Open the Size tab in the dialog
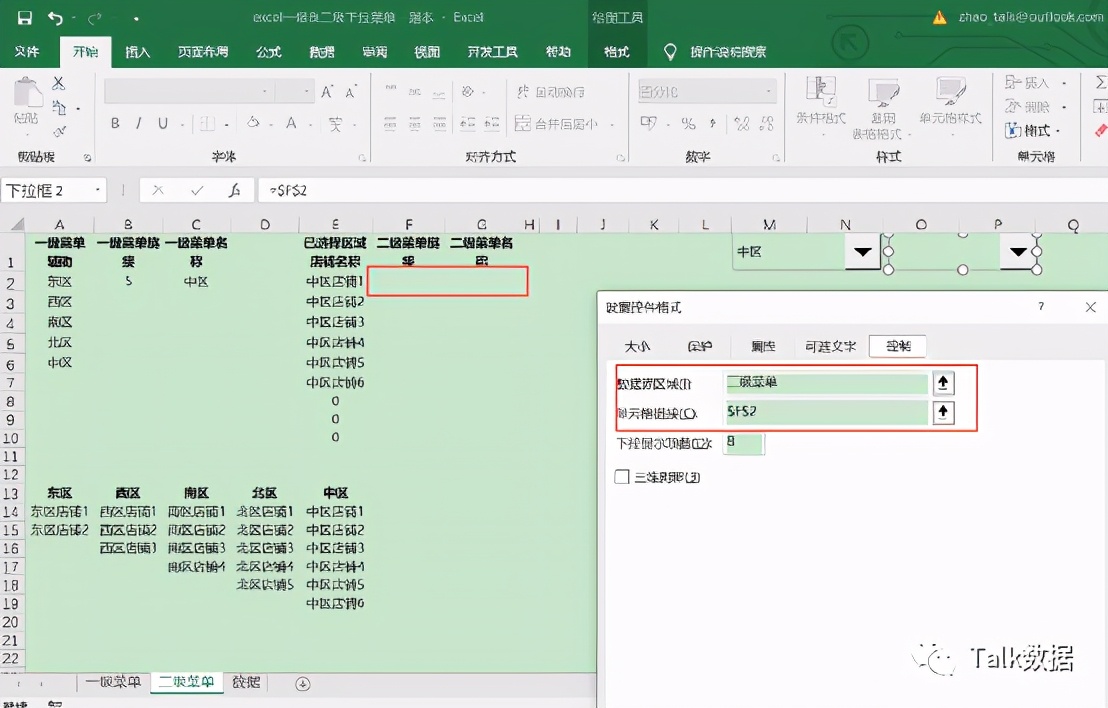This screenshot has height=708, width=1108. point(637,346)
